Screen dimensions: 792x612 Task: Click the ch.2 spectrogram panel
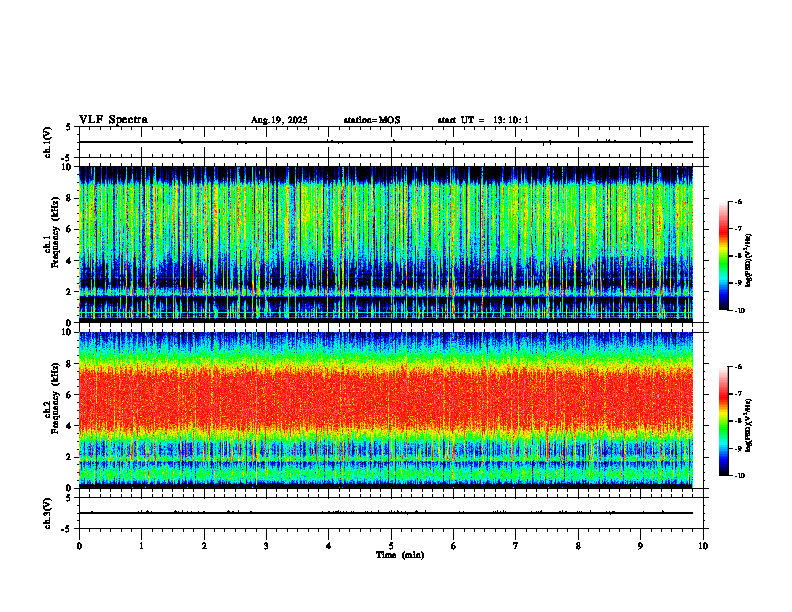[386, 410]
